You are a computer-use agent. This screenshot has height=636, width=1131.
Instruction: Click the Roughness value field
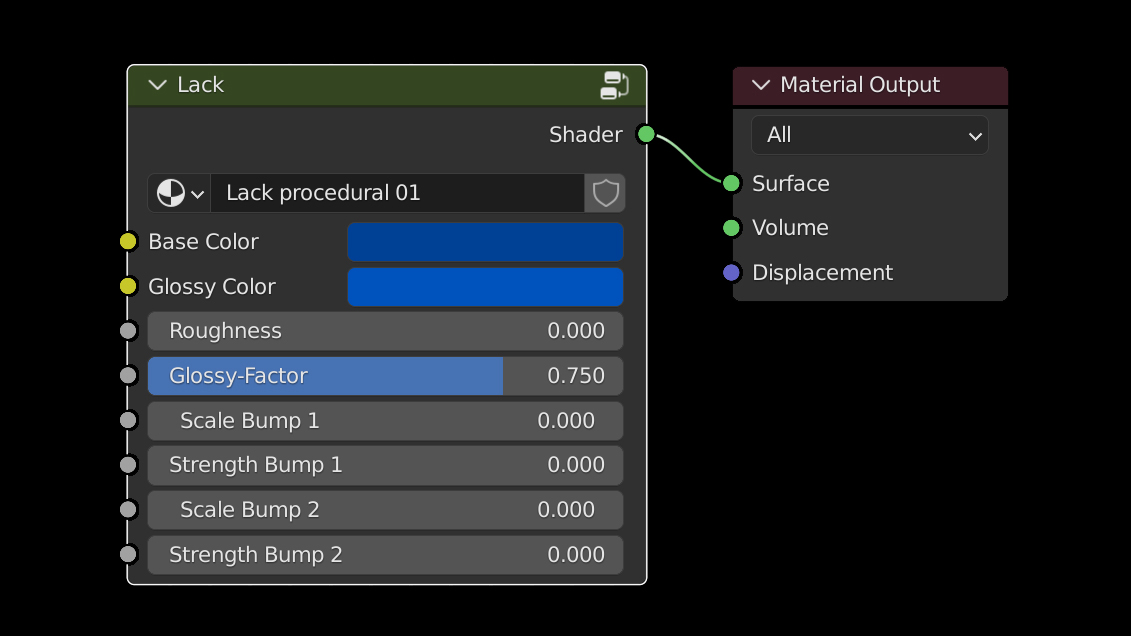point(385,331)
